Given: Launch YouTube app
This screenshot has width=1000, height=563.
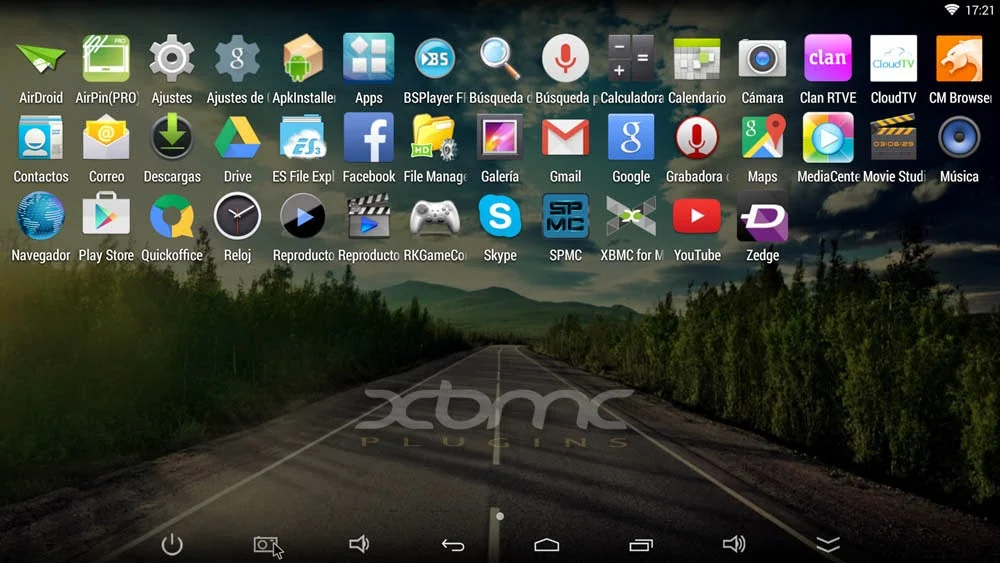Looking at the screenshot, I should pyautogui.click(x=696, y=216).
